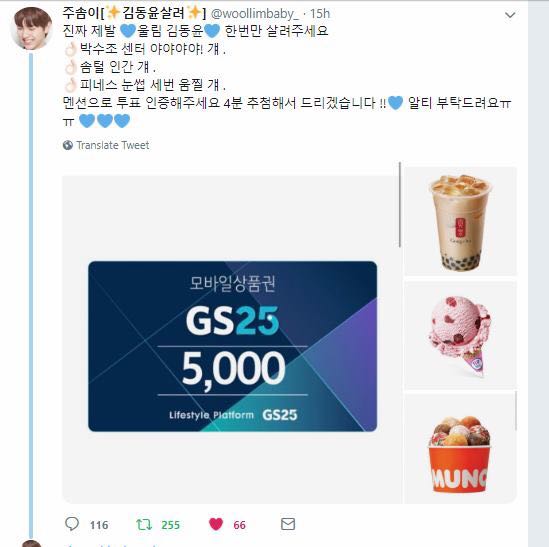The height and width of the screenshot is (547, 549).
Task: Click the 255 retweet count
Action: (x=171, y=525)
